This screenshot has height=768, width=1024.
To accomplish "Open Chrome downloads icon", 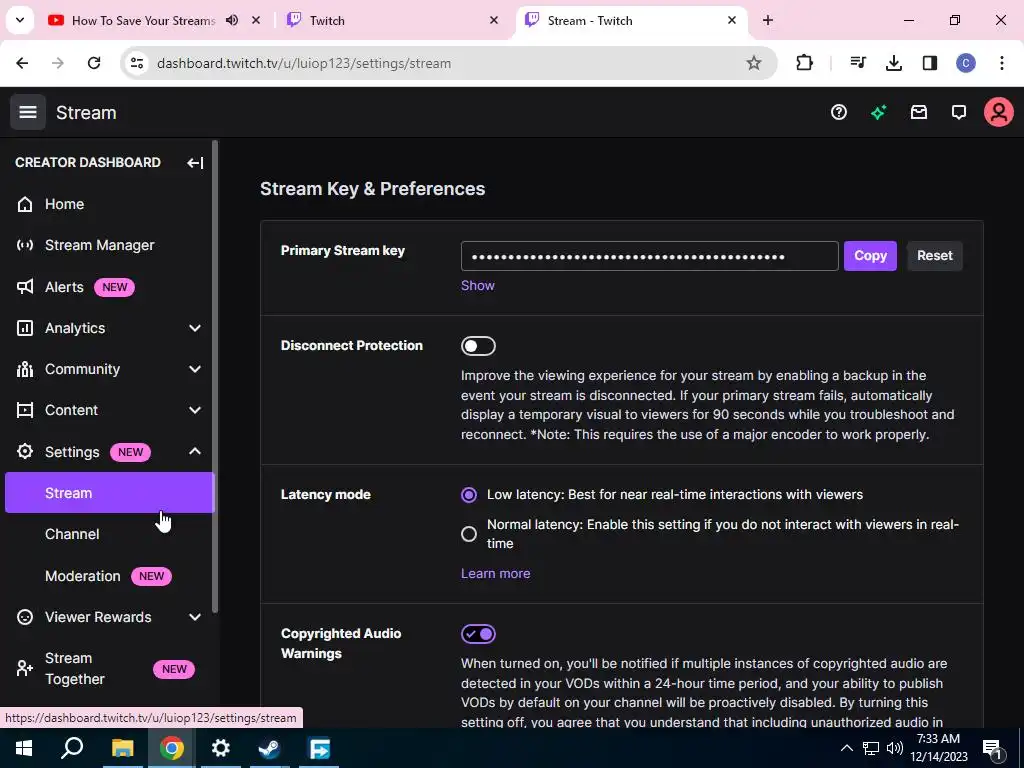I will coord(893,63).
